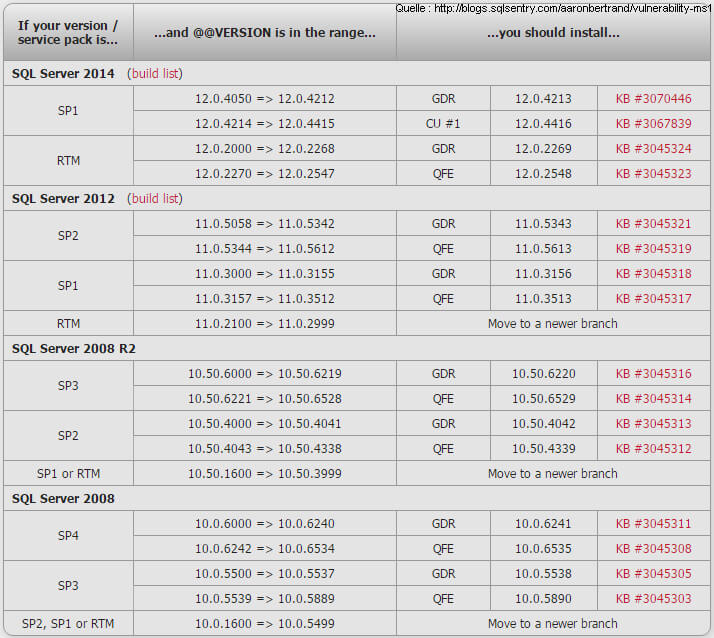The height and width of the screenshot is (638, 714).
Task: Select the version range 10.0.6242 => 10.0.6534
Action: click(x=265, y=549)
